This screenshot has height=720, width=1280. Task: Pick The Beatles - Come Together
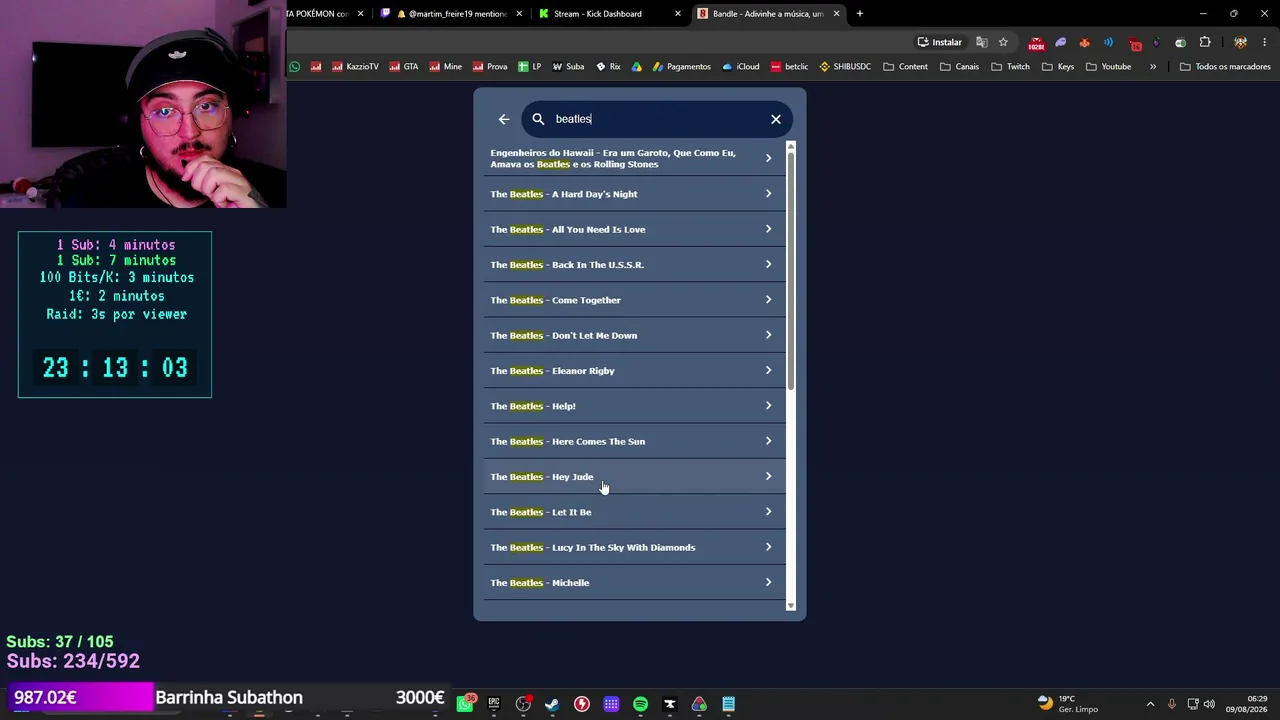(635, 300)
